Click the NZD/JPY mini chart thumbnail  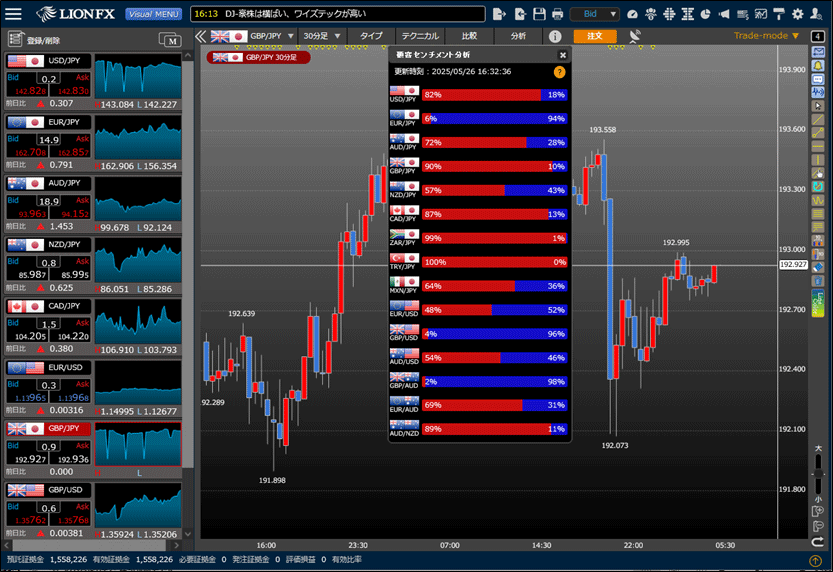(138, 261)
